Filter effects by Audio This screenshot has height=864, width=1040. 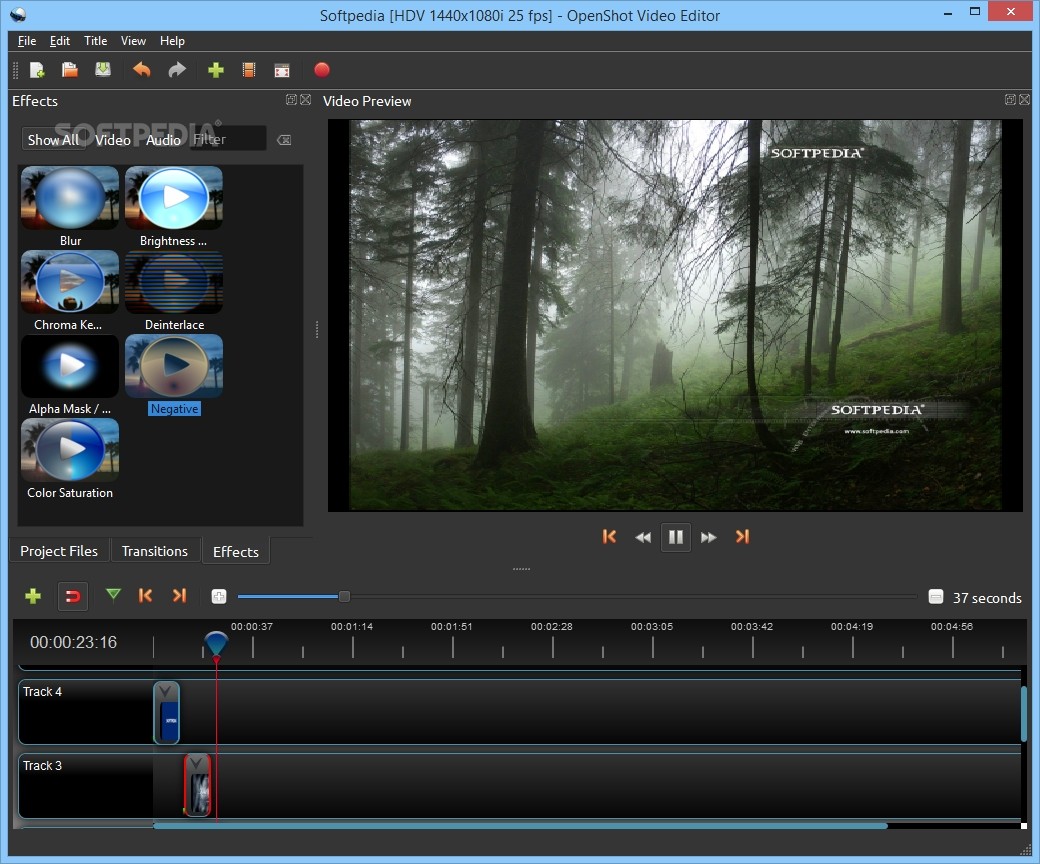pos(163,140)
